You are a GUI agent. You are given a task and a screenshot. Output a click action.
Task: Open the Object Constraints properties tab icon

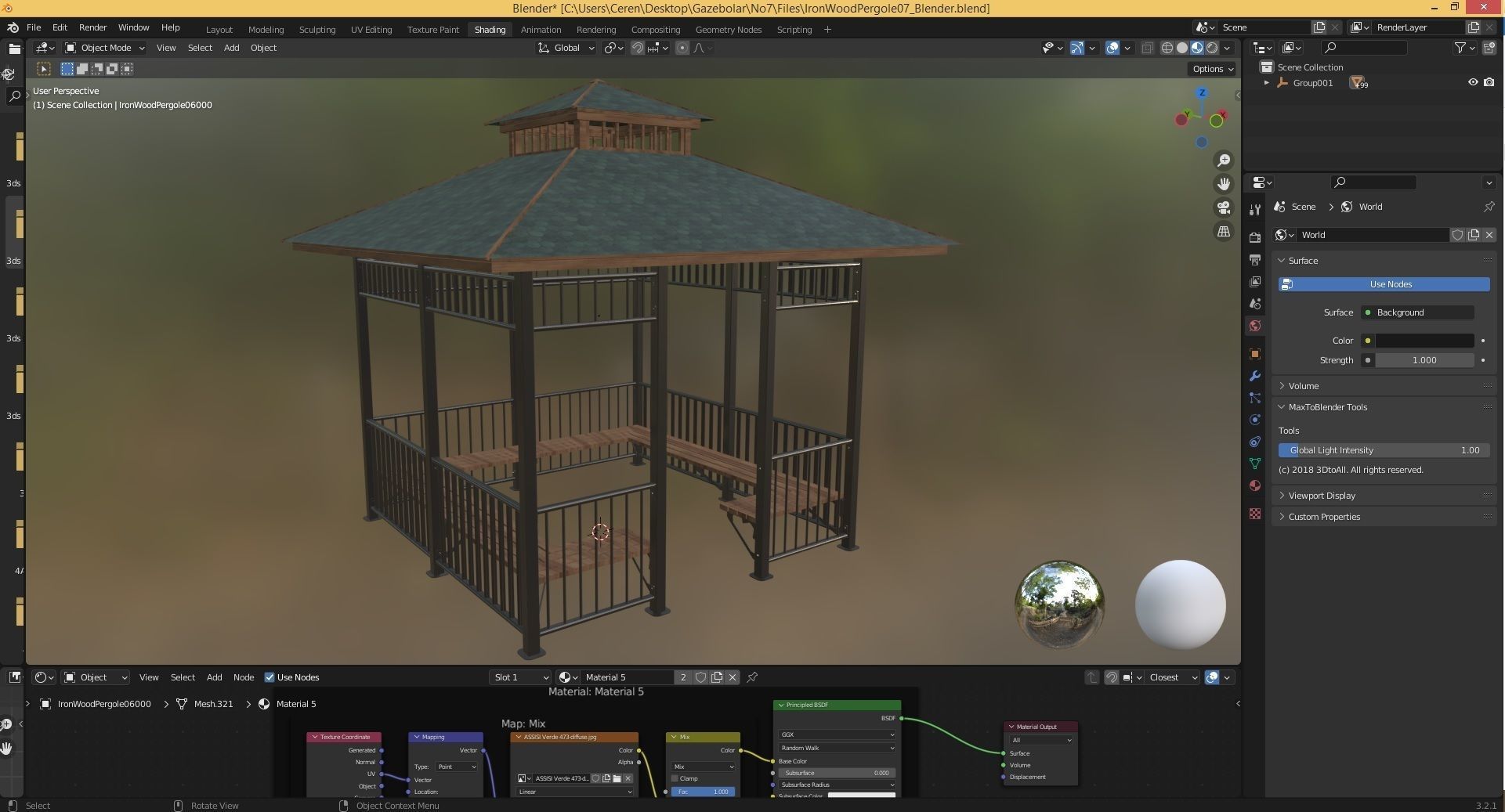1255,442
